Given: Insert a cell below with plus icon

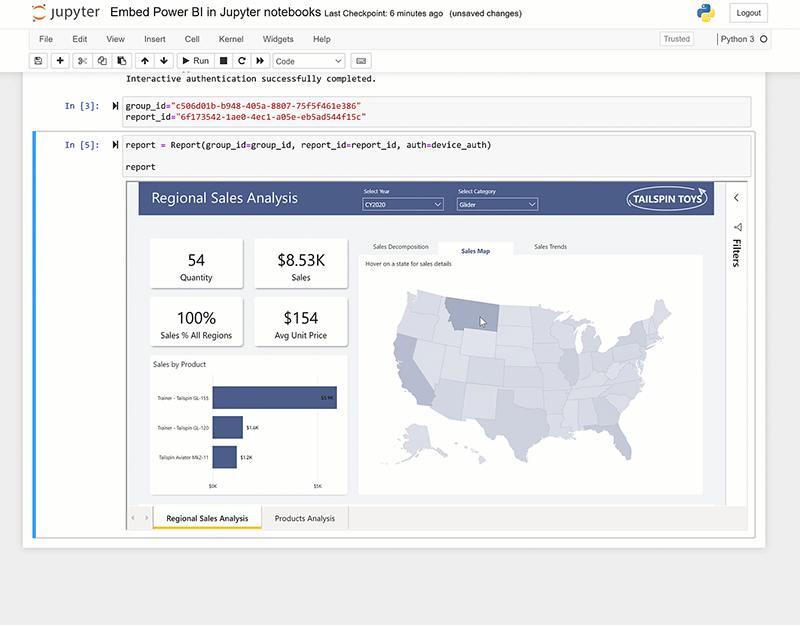Looking at the screenshot, I should (60, 61).
